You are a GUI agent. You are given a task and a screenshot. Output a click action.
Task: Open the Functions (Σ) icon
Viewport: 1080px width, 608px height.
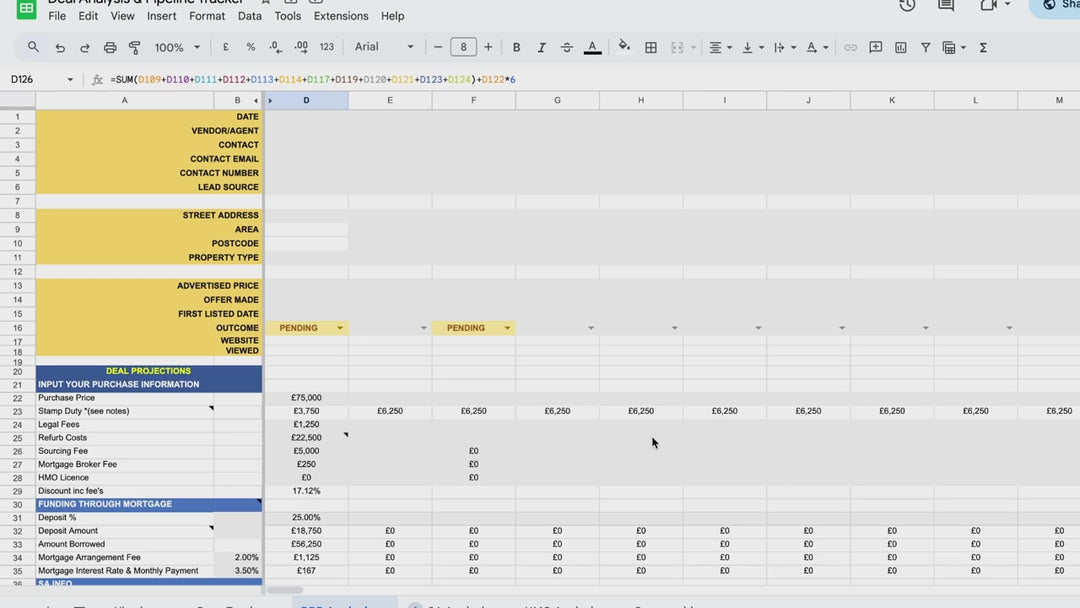point(981,47)
